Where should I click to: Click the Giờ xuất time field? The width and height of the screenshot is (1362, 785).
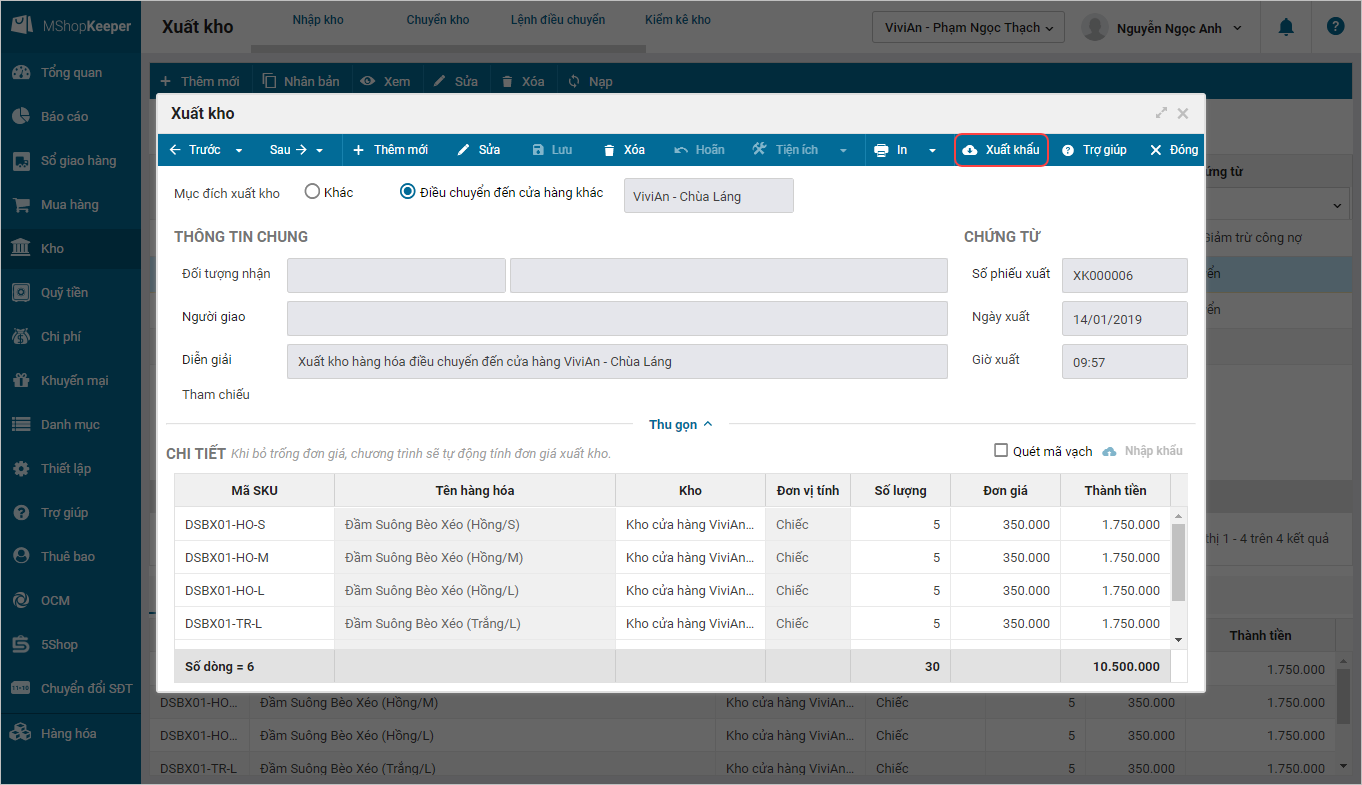1125,362
